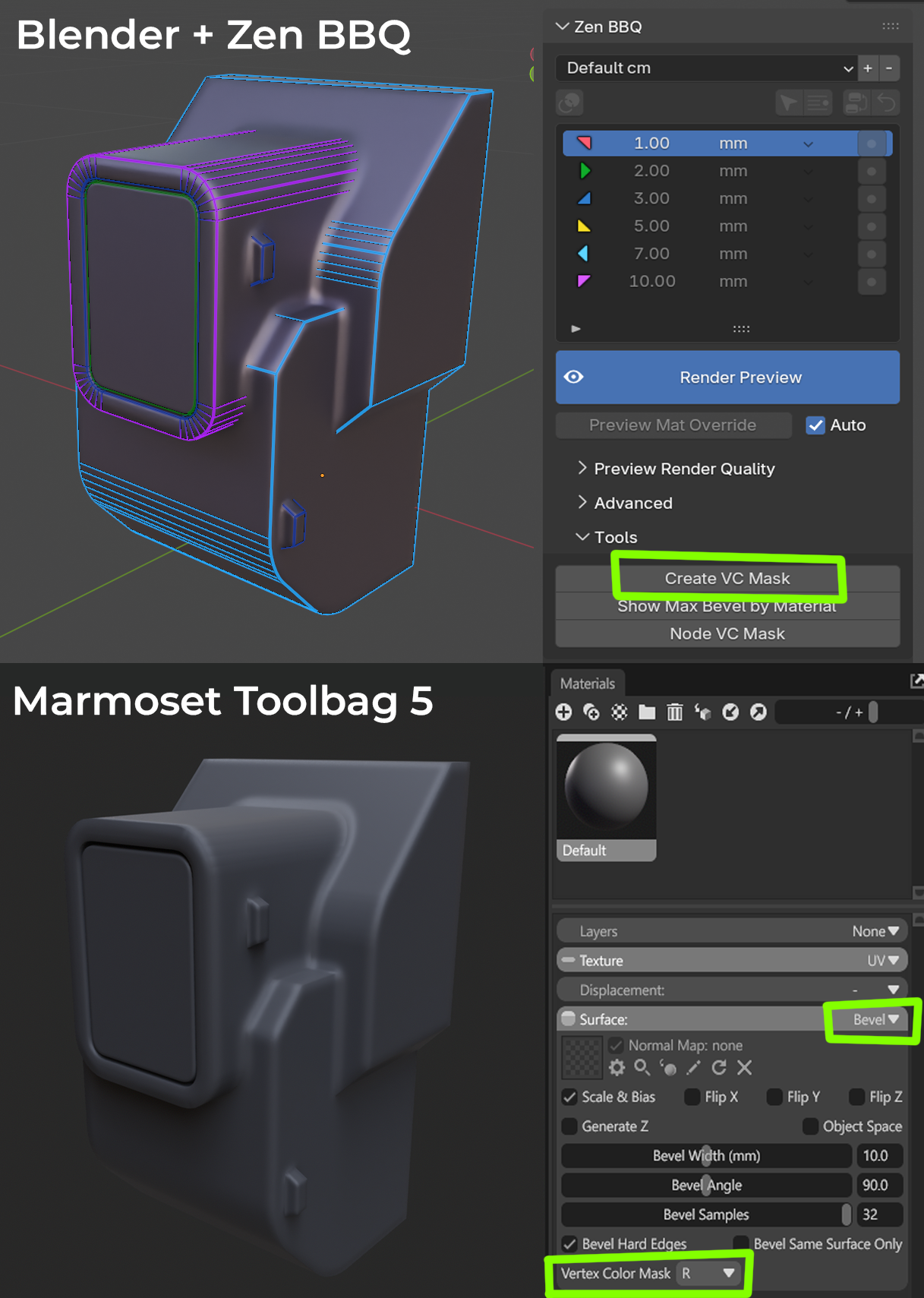Image resolution: width=924 pixels, height=1298 pixels.
Task: Select the Default material thumbnail
Action: click(x=606, y=797)
